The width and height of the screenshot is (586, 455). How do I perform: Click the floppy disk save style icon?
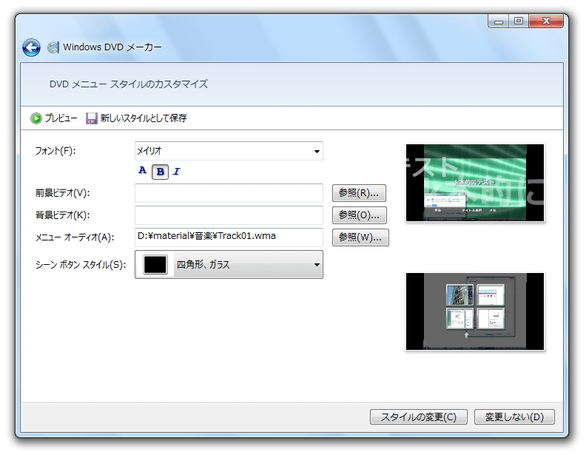pyautogui.click(x=91, y=119)
